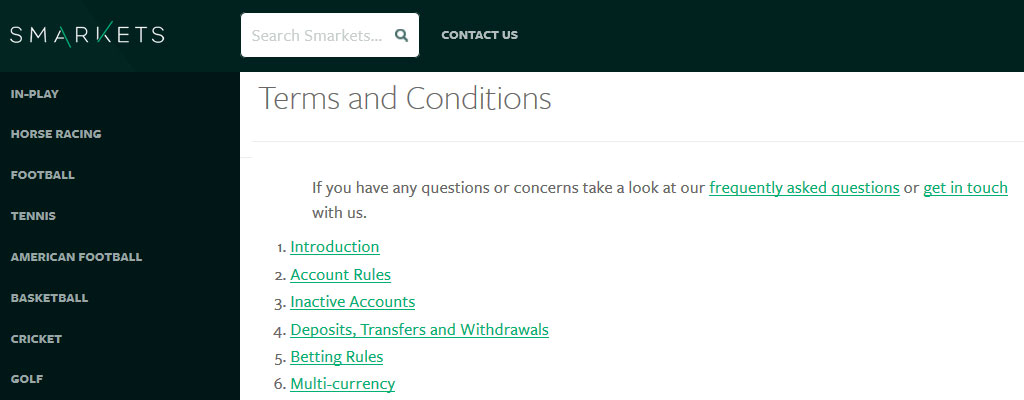1024x400 pixels.
Task: Open the Football sidebar category
Action: (x=42, y=175)
